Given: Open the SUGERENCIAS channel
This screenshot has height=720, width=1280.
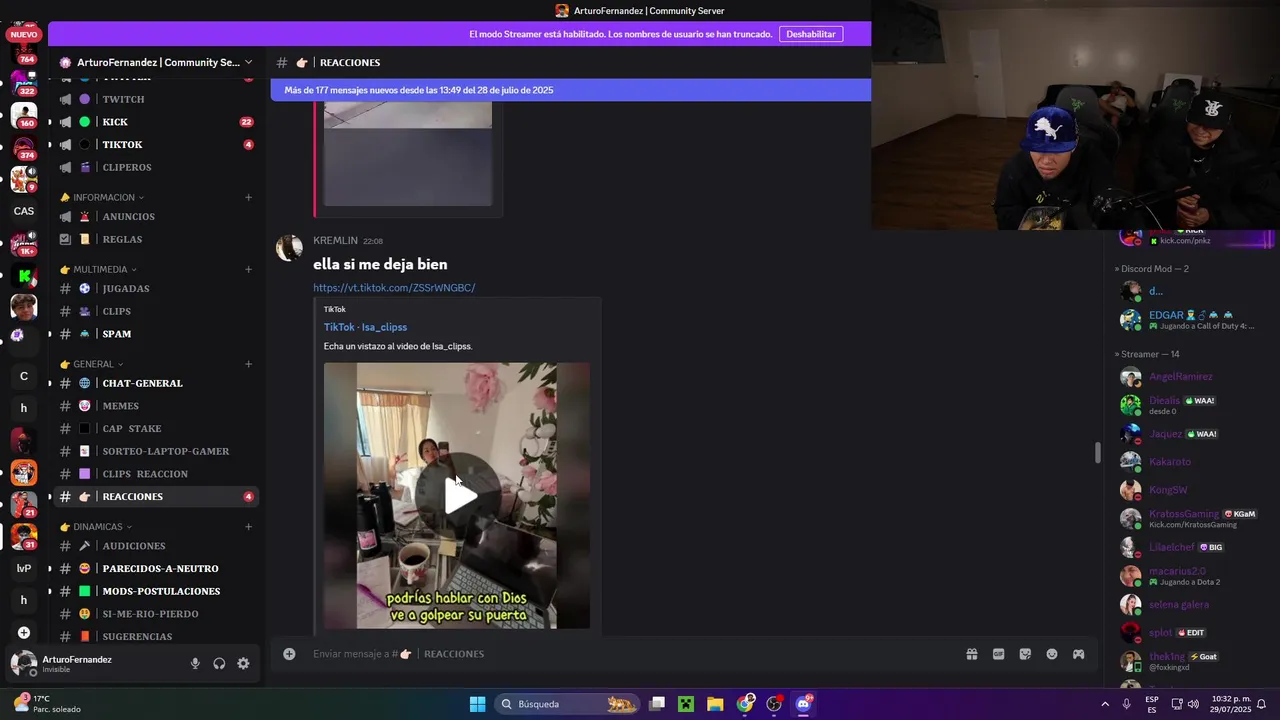Looking at the screenshot, I should pos(156,637).
